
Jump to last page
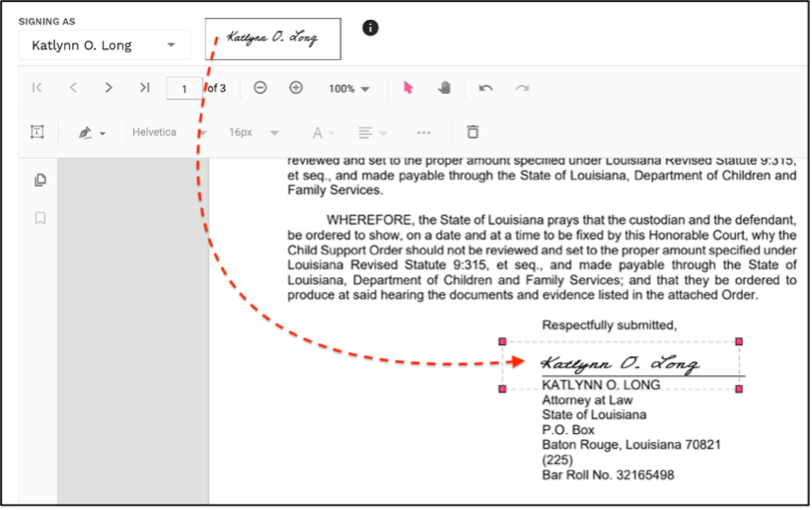point(144,88)
